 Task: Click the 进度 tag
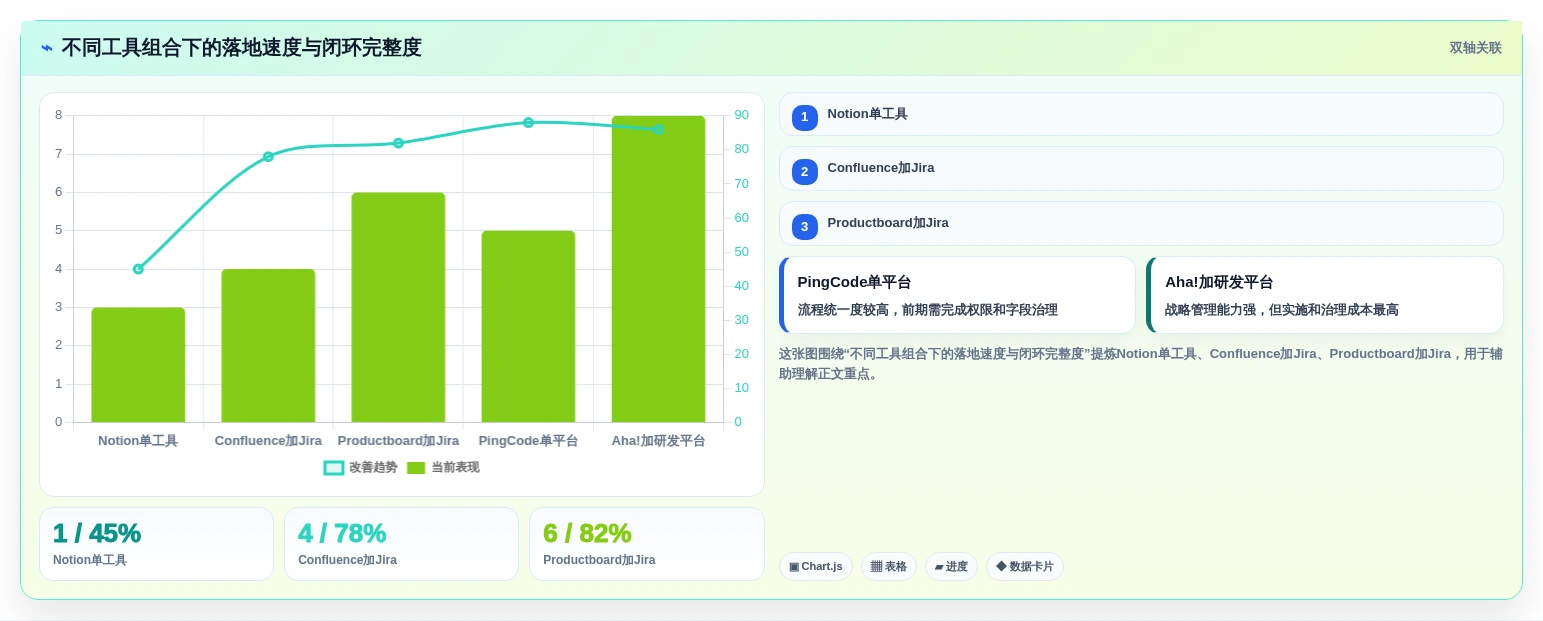pyautogui.click(x=951, y=566)
